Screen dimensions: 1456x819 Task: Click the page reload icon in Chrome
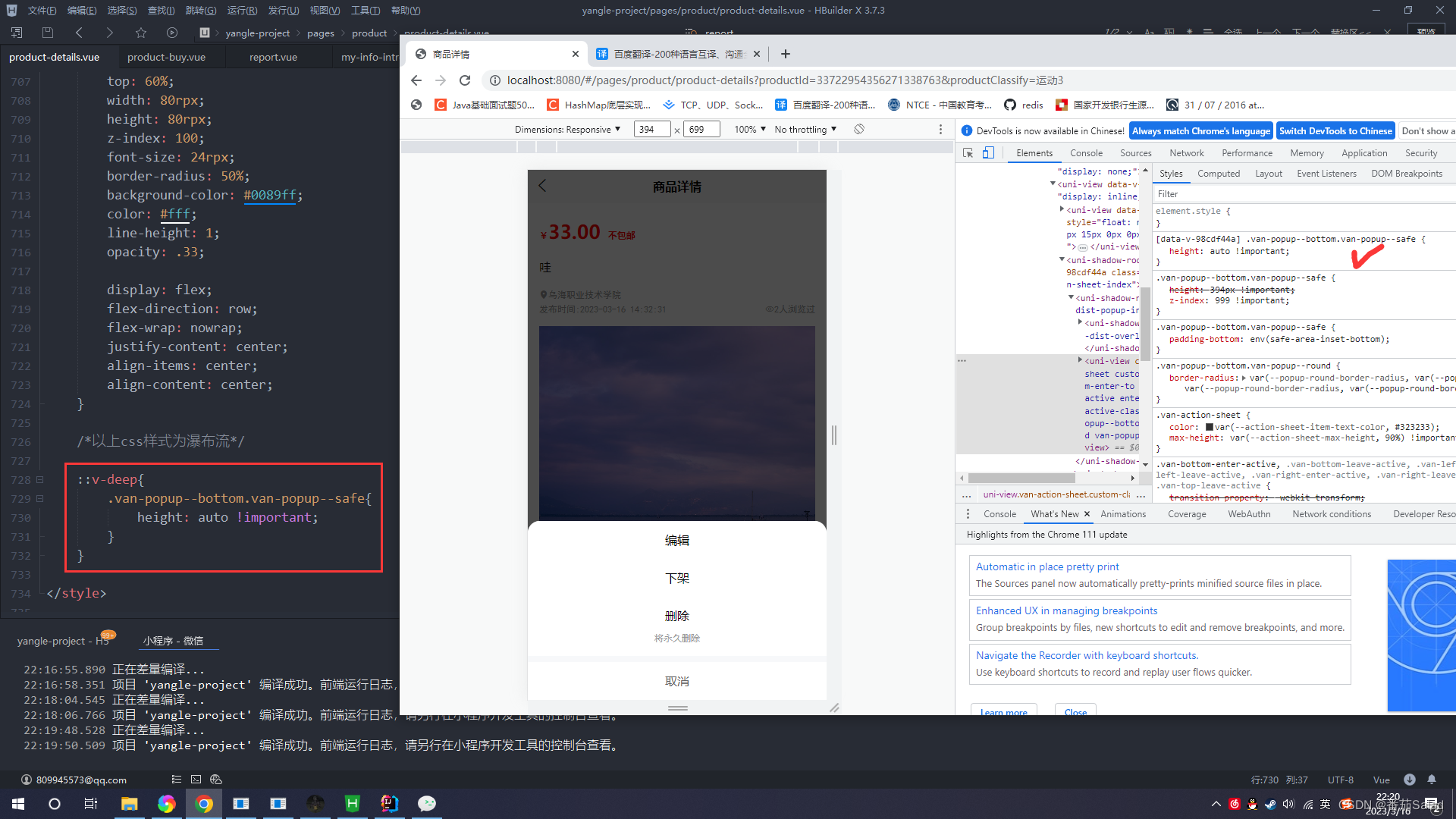pos(465,80)
